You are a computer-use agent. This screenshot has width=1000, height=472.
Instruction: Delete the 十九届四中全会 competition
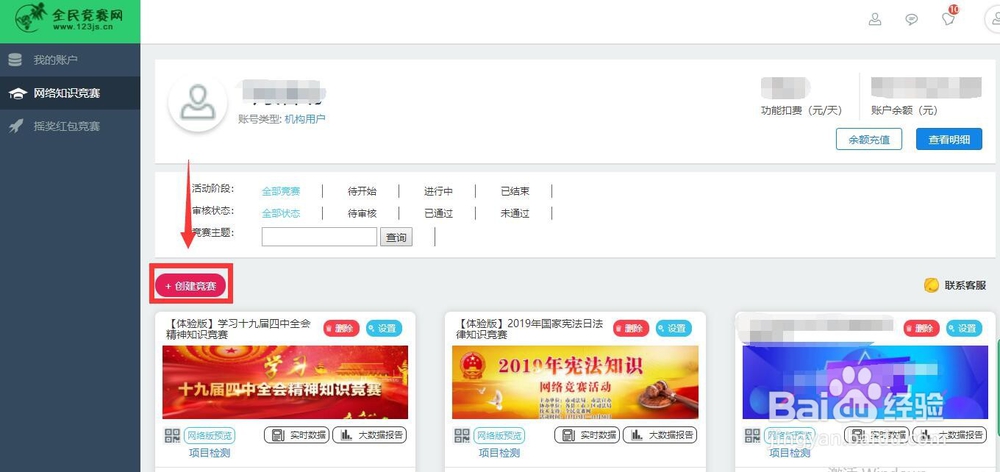[341, 328]
